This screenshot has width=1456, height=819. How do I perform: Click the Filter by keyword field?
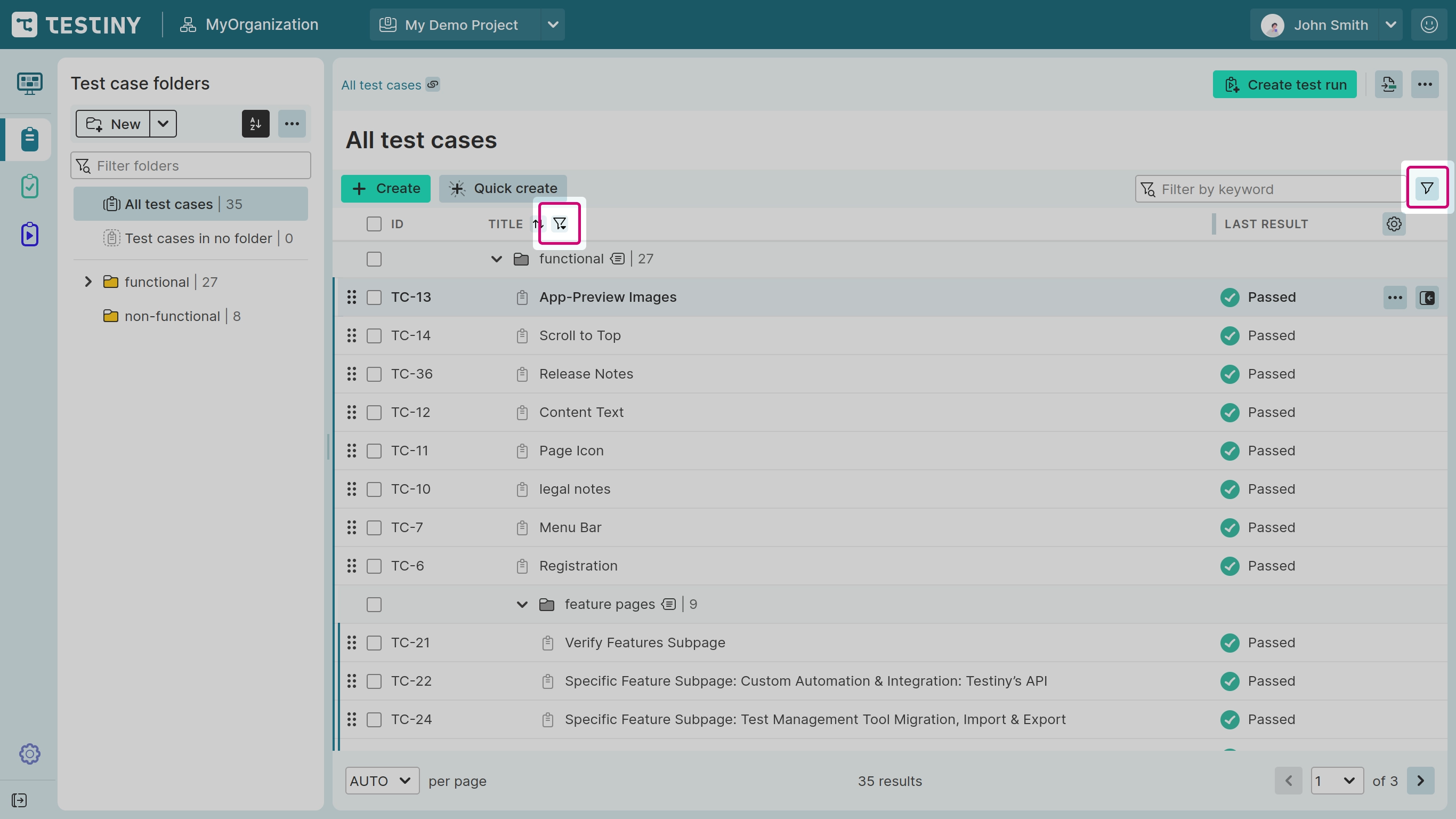tap(1272, 189)
